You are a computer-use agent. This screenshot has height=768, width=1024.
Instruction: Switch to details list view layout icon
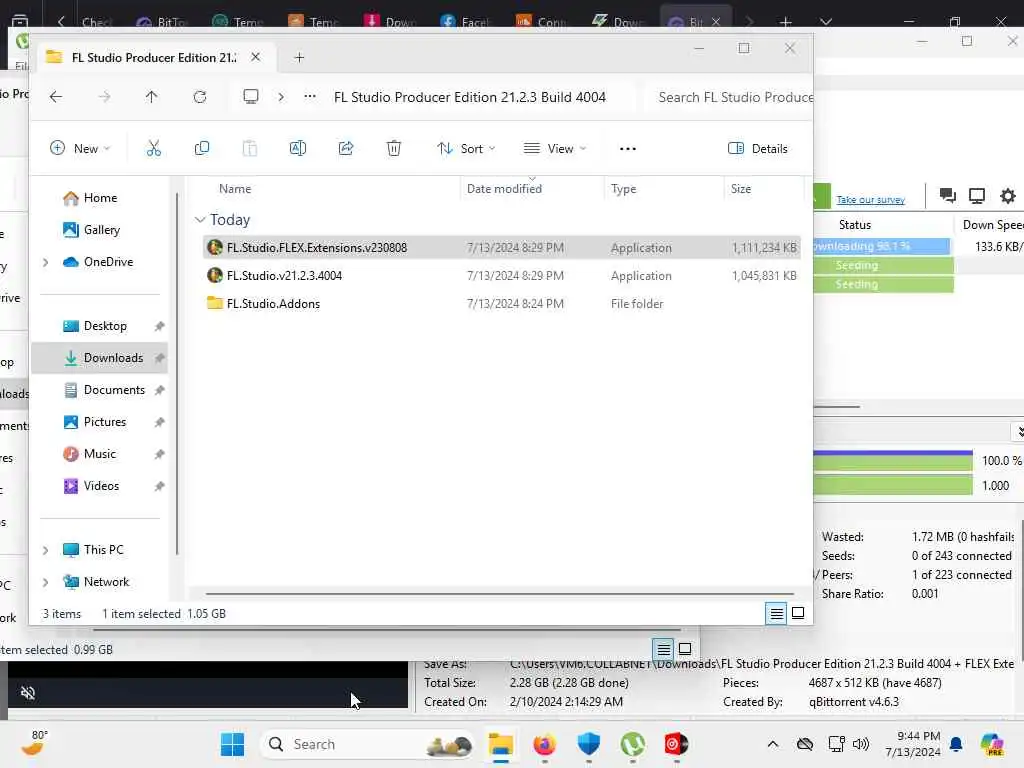point(776,613)
